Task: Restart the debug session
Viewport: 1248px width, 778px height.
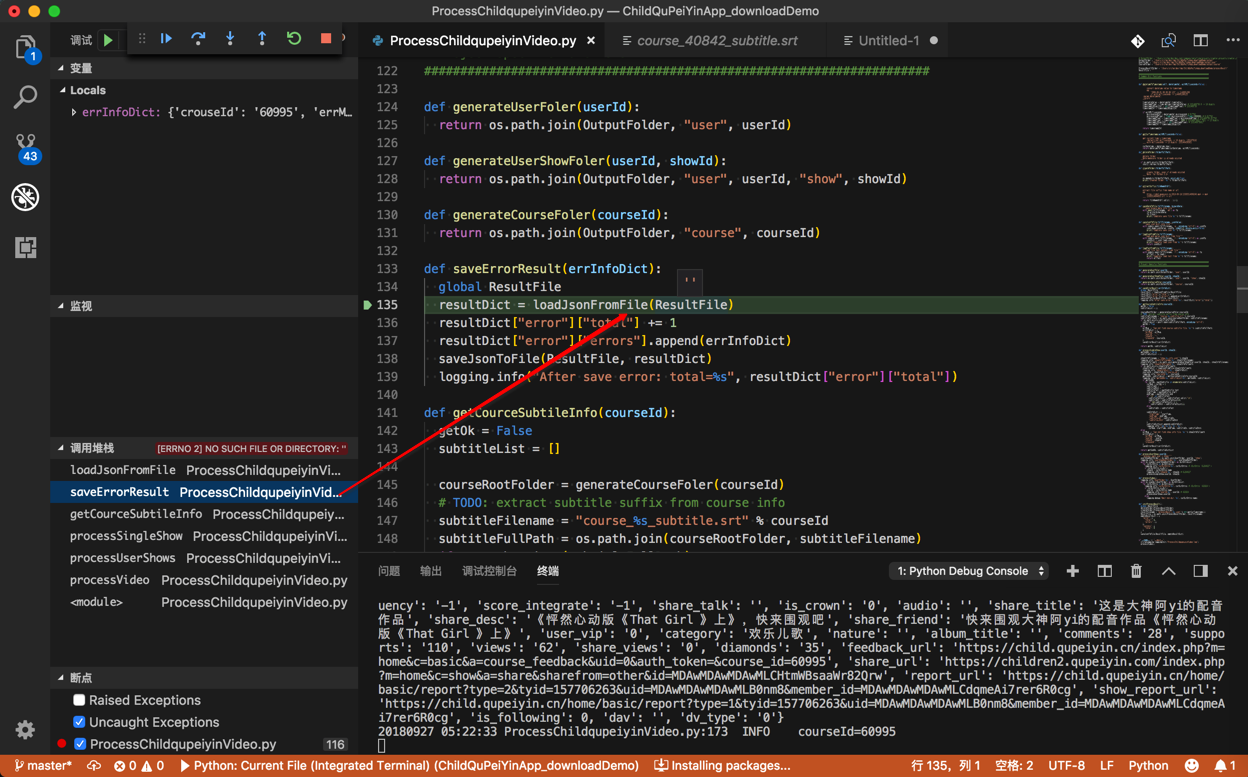Action: [294, 39]
